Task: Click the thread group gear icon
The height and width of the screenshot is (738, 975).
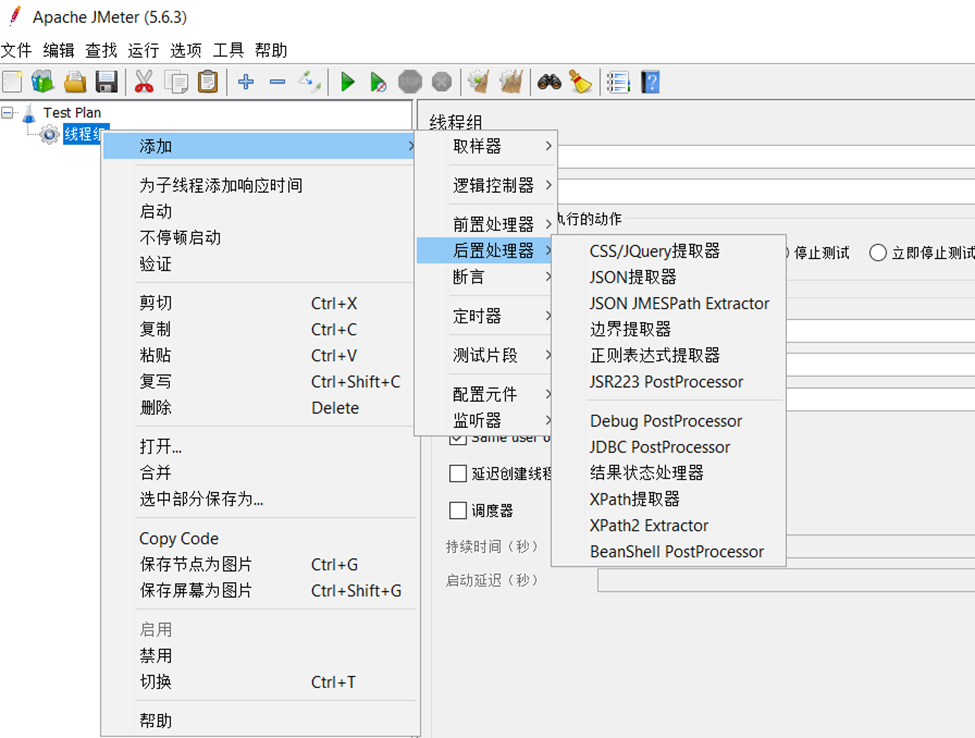Action: click(49, 134)
